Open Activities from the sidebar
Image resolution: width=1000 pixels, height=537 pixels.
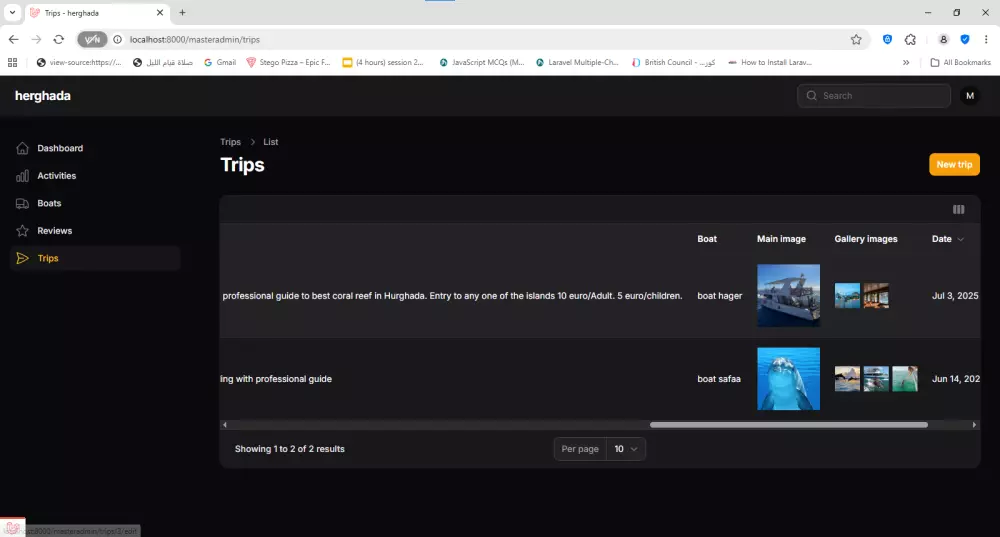click(56, 175)
